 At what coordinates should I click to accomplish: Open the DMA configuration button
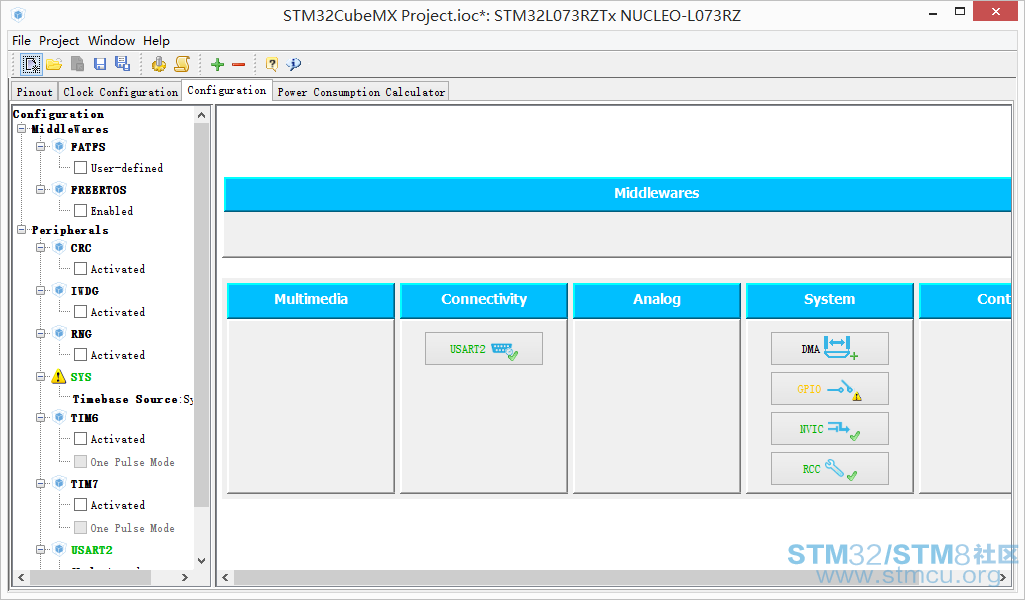point(830,348)
